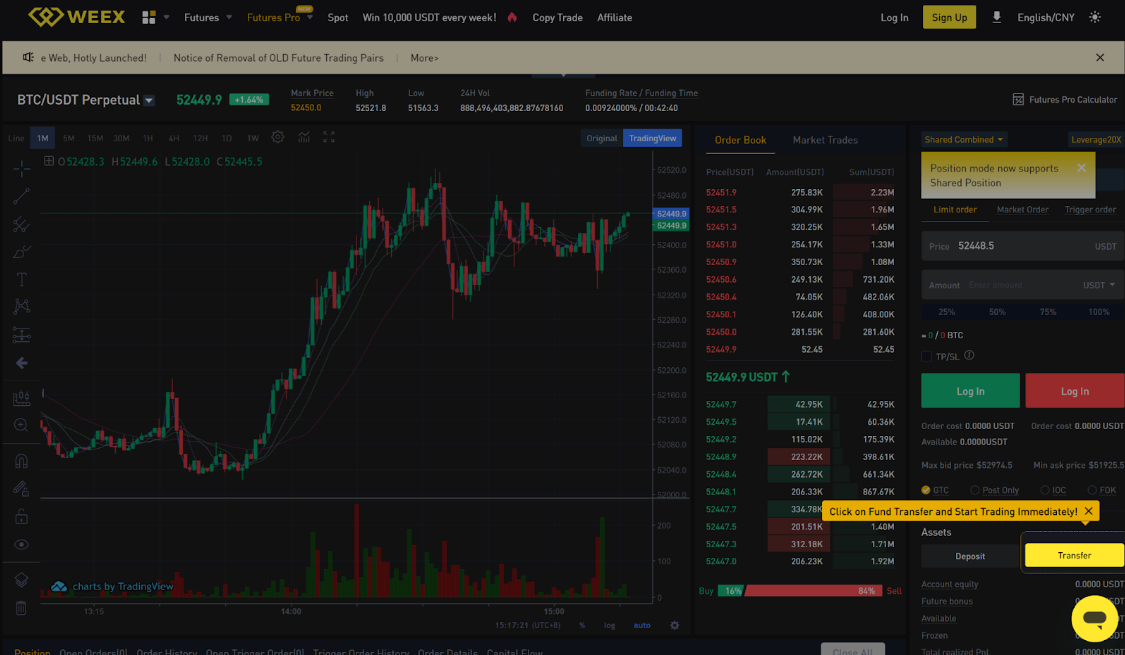The width and height of the screenshot is (1125, 655).
Task: Select the text annotation tool
Action: (x=22, y=279)
